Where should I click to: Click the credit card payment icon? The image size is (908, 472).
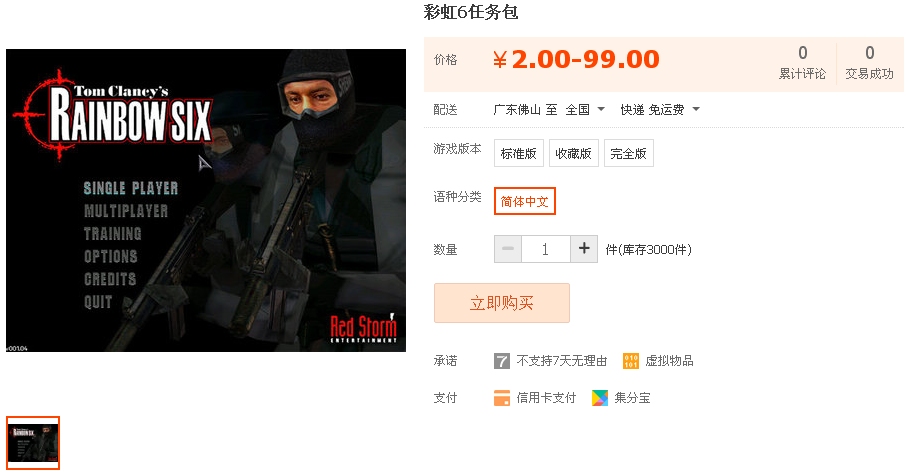tap(501, 398)
